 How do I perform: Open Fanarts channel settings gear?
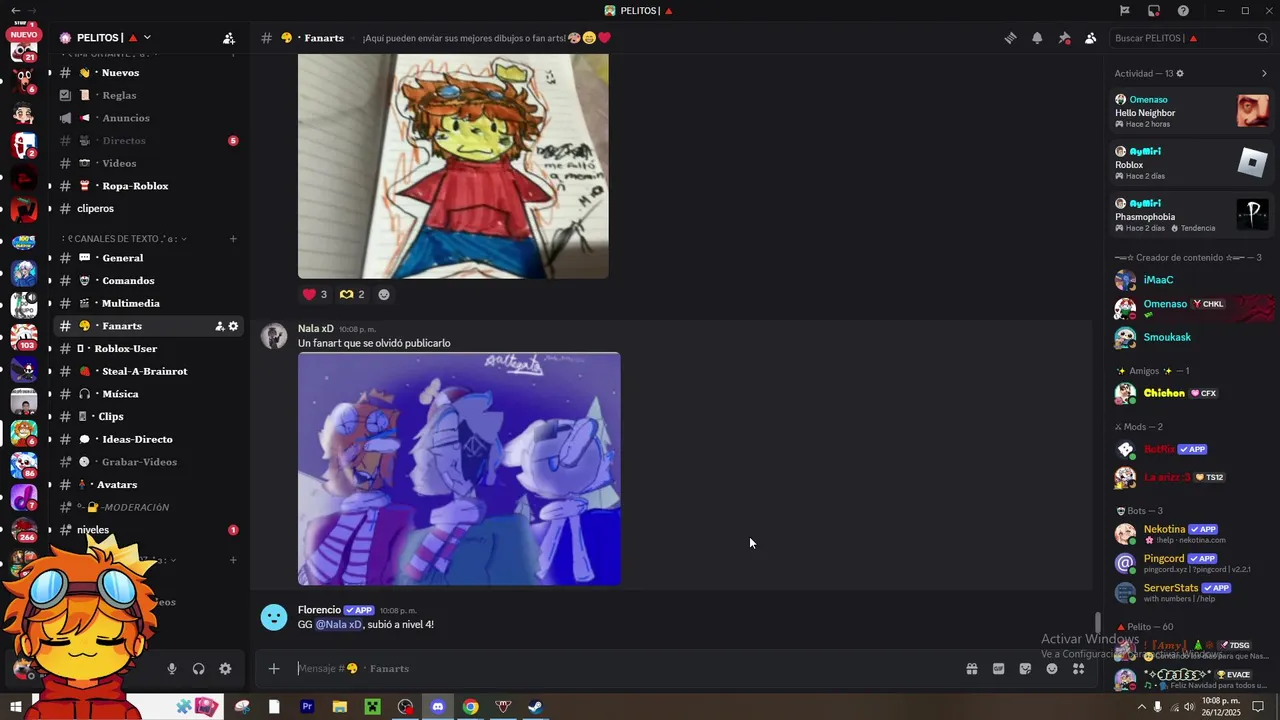click(233, 326)
